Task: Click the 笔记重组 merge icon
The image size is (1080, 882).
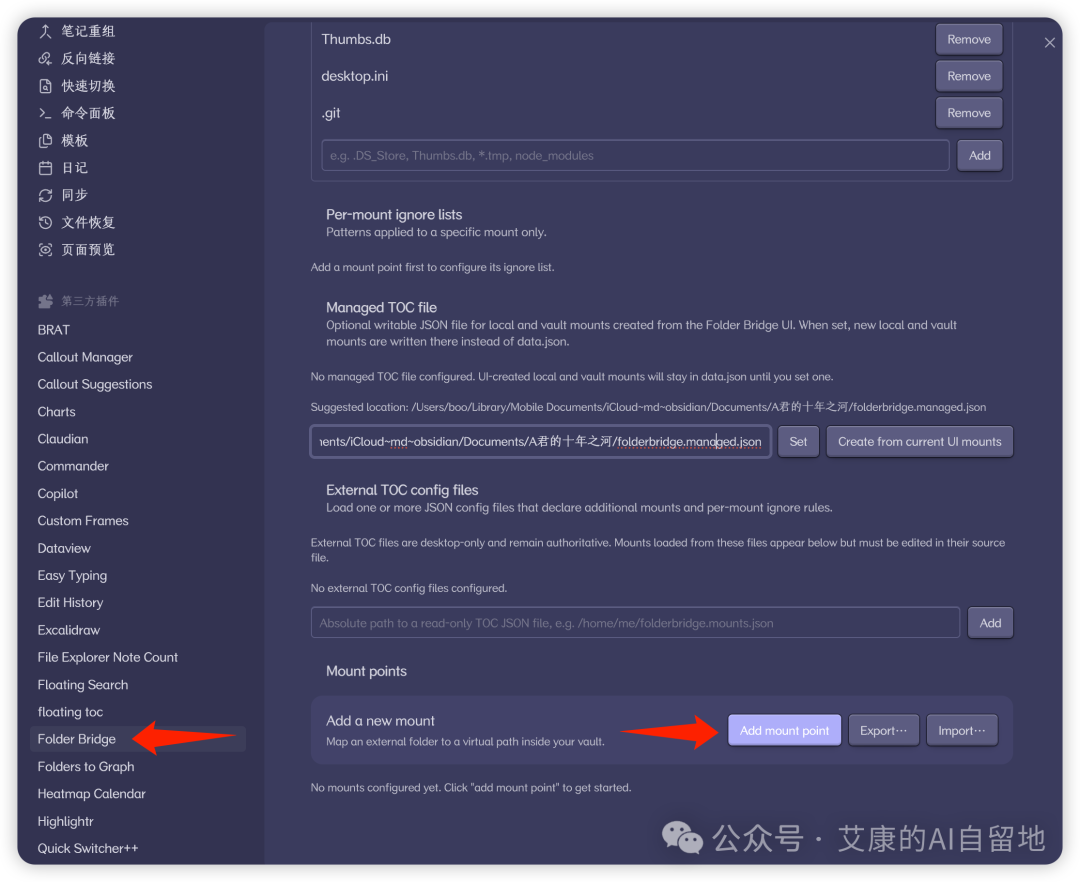Action: click(x=45, y=31)
